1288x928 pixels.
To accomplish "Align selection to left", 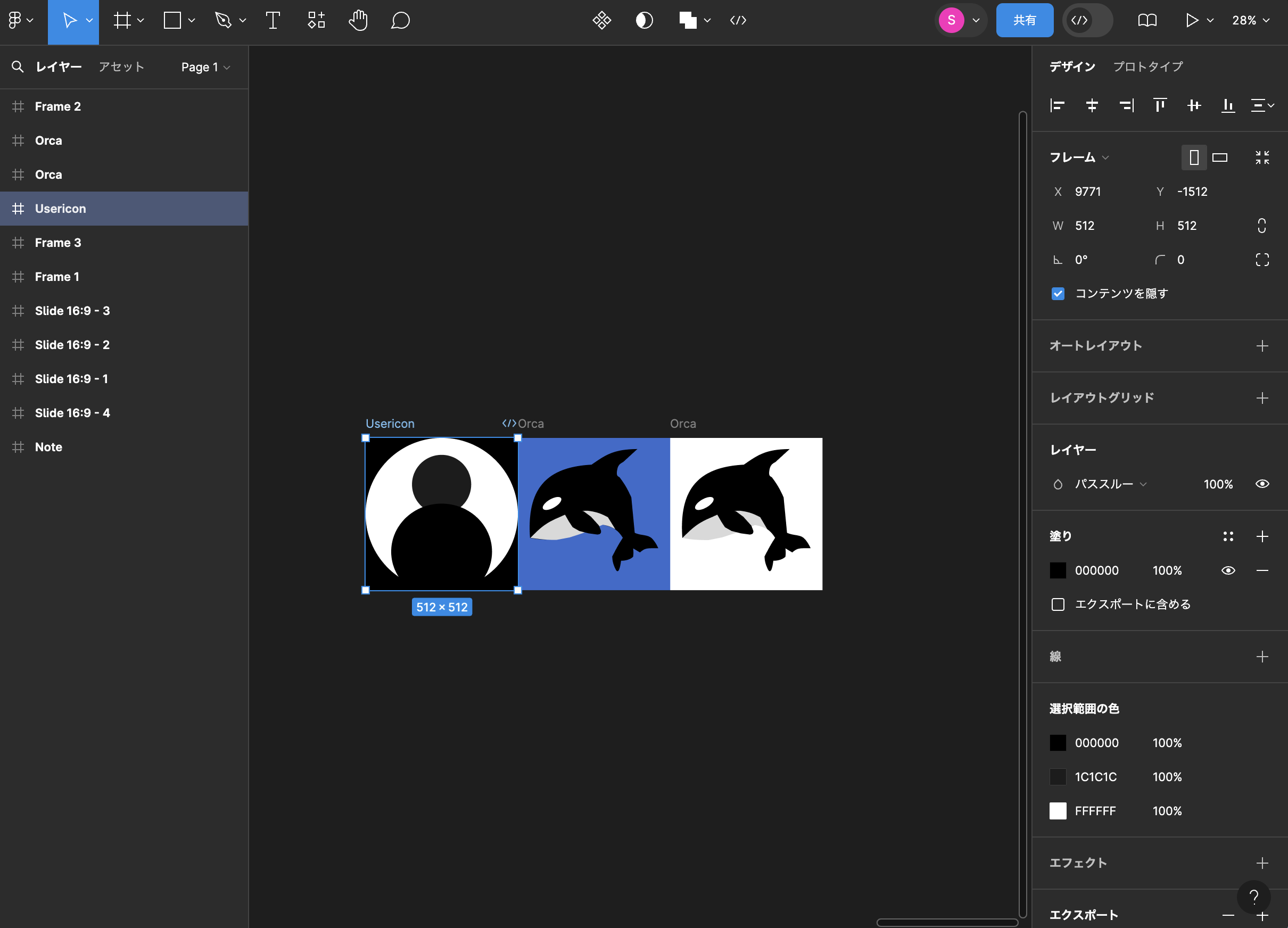I will (x=1058, y=105).
